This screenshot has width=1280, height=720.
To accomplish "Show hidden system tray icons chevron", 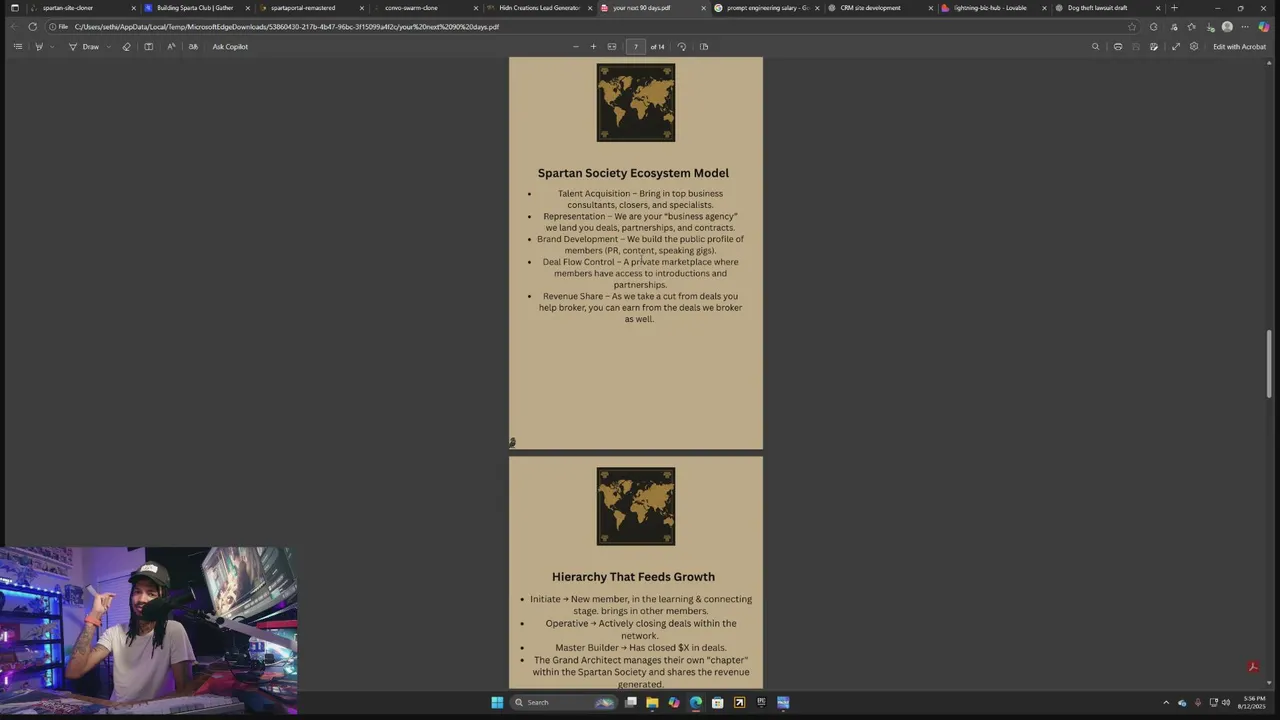I will pos(1165,703).
